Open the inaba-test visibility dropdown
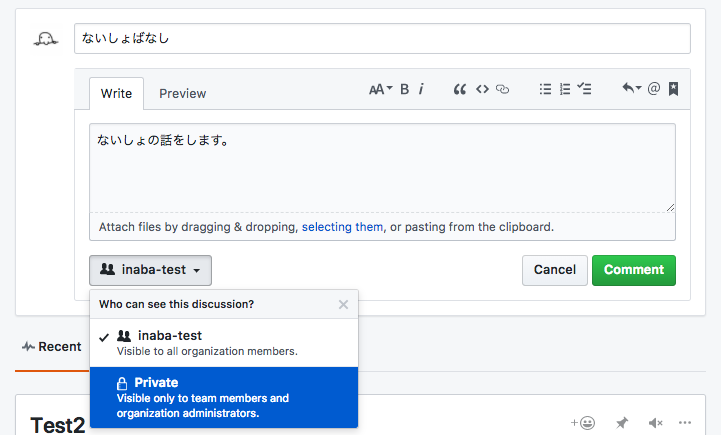 (150, 270)
